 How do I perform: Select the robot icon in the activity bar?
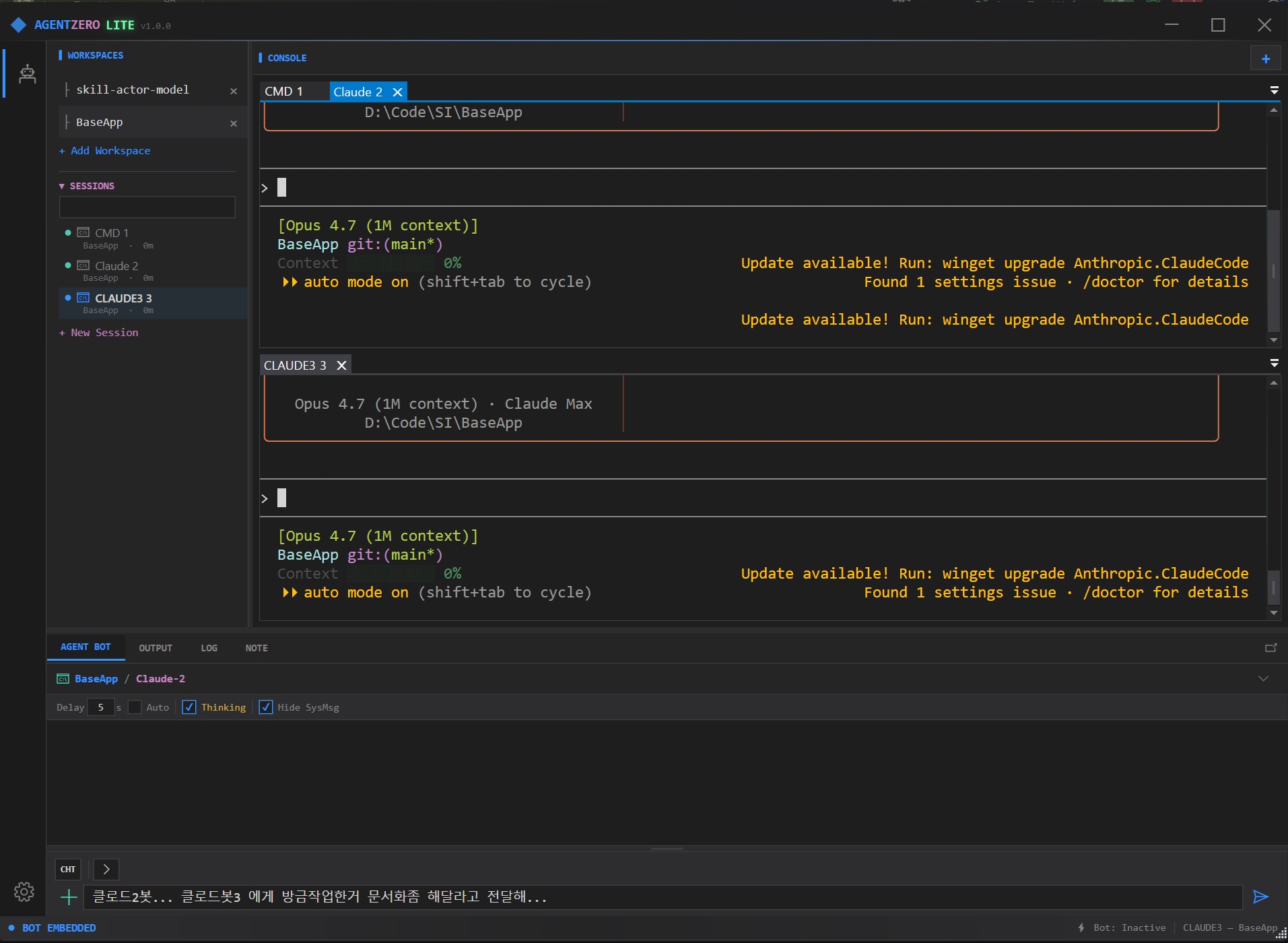coord(26,74)
